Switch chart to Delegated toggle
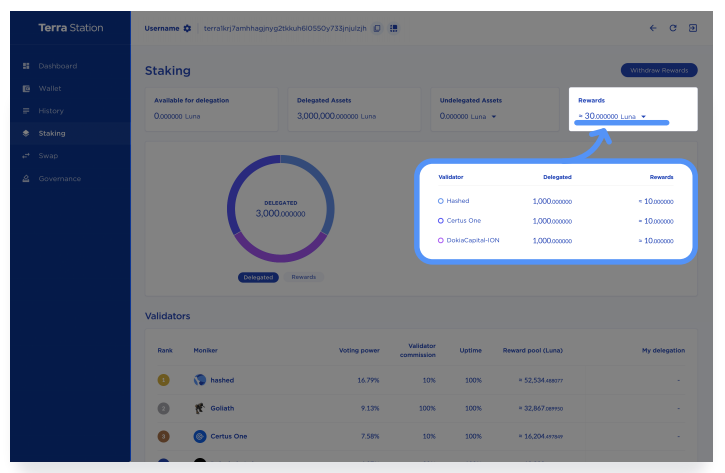Viewport: 725px width, 473px height. (258, 277)
